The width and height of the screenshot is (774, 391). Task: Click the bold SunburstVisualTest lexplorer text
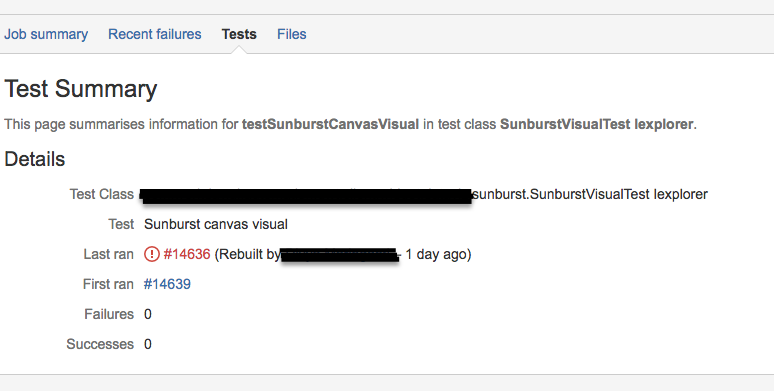(597, 124)
